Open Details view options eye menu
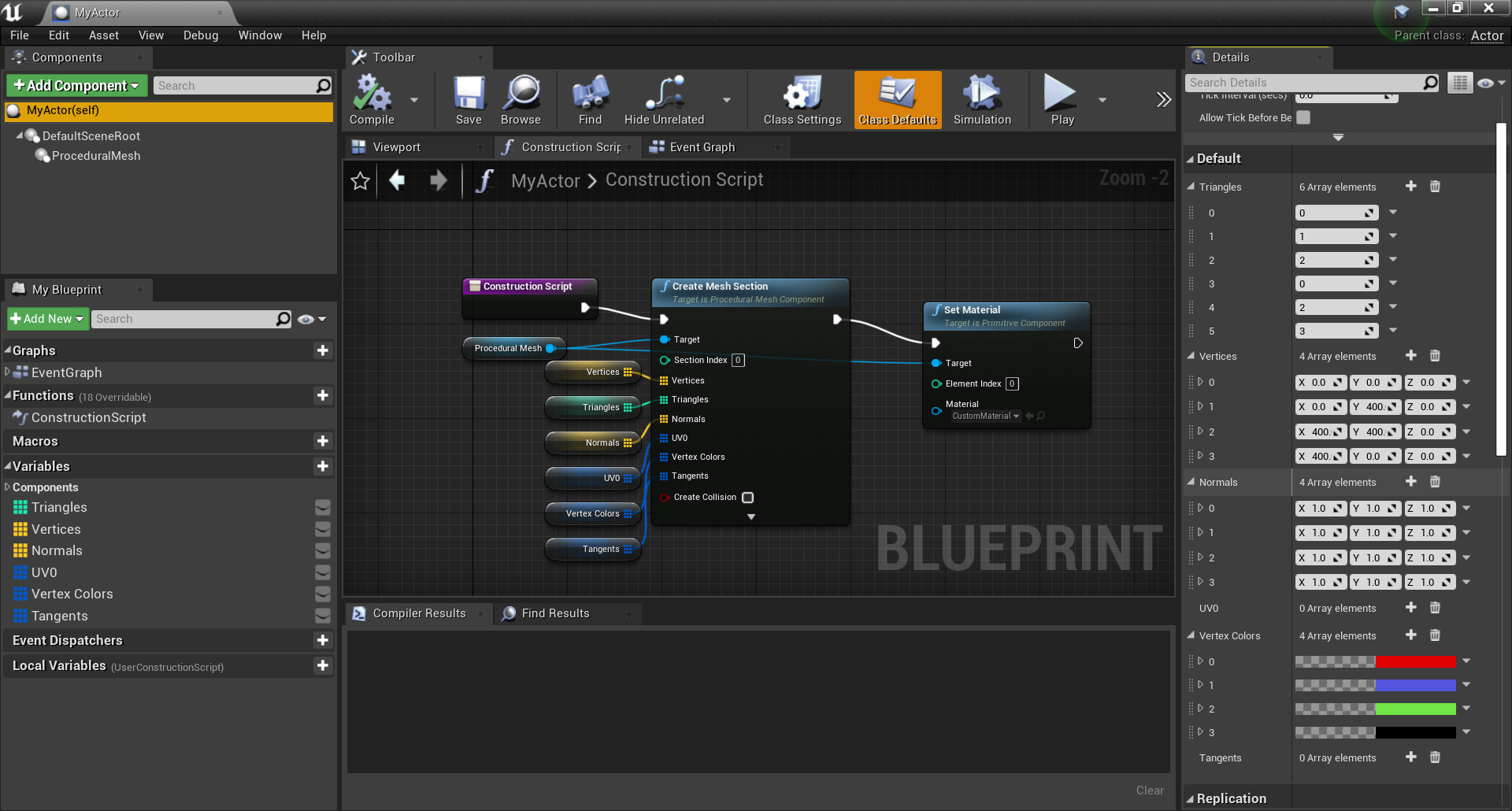Image resolution: width=1512 pixels, height=811 pixels. click(x=1491, y=83)
